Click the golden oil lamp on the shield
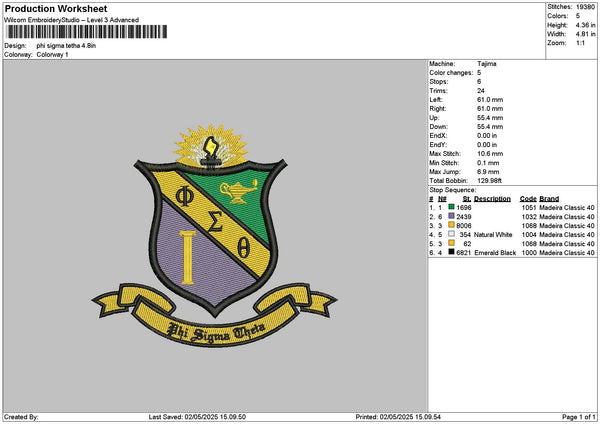Image resolution: width=600 pixels, height=424 pixels. (238, 191)
